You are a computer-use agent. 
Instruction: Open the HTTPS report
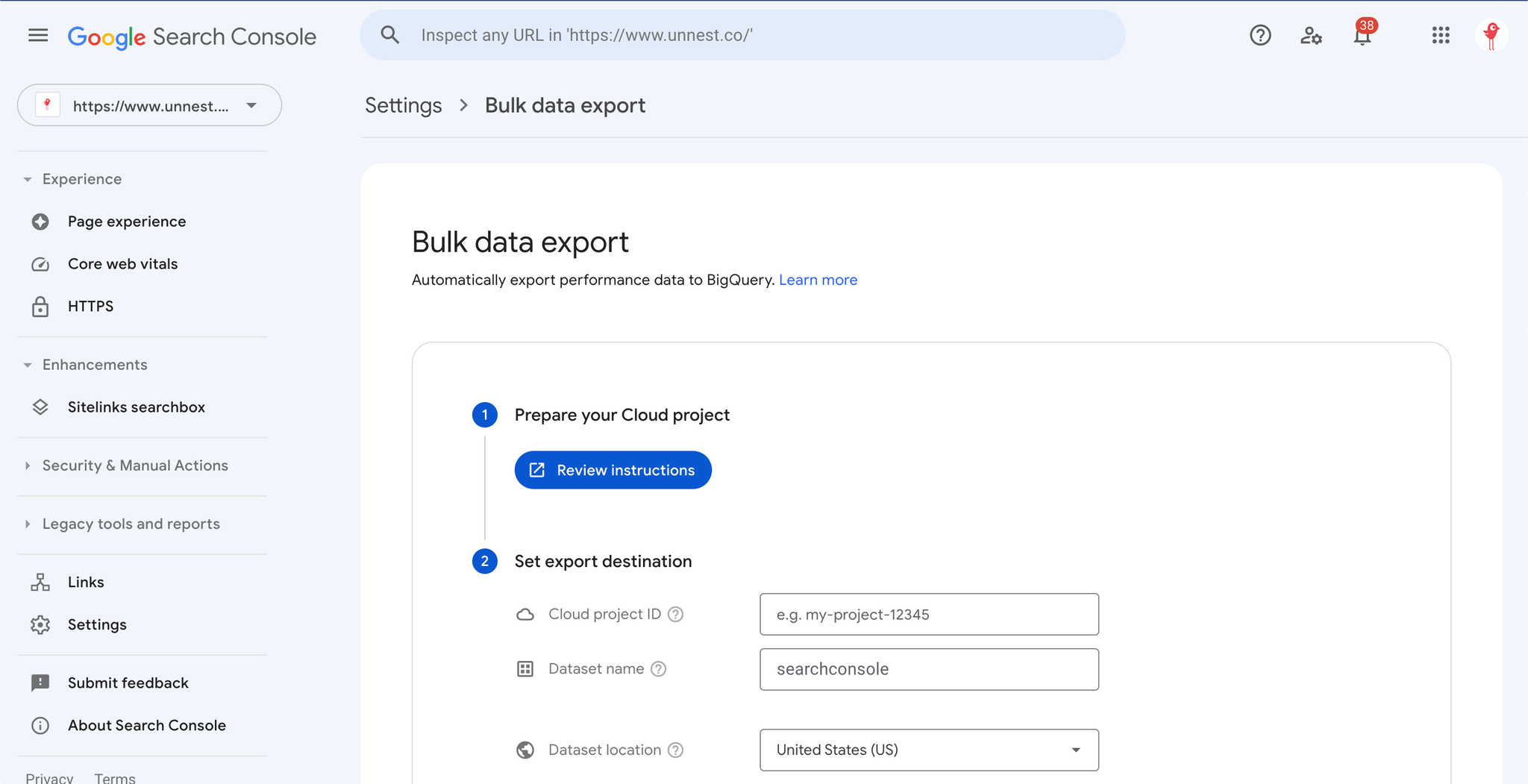(90, 307)
